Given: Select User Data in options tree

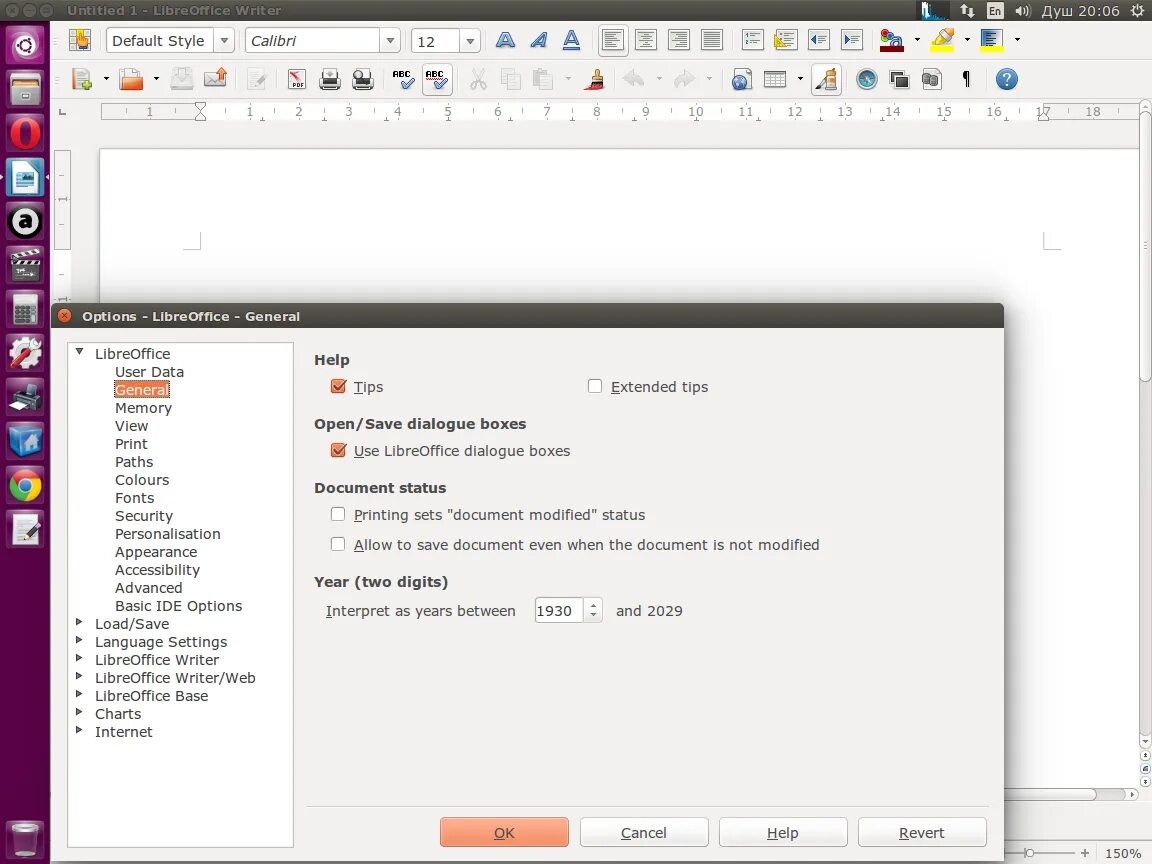Looking at the screenshot, I should pos(149,372).
